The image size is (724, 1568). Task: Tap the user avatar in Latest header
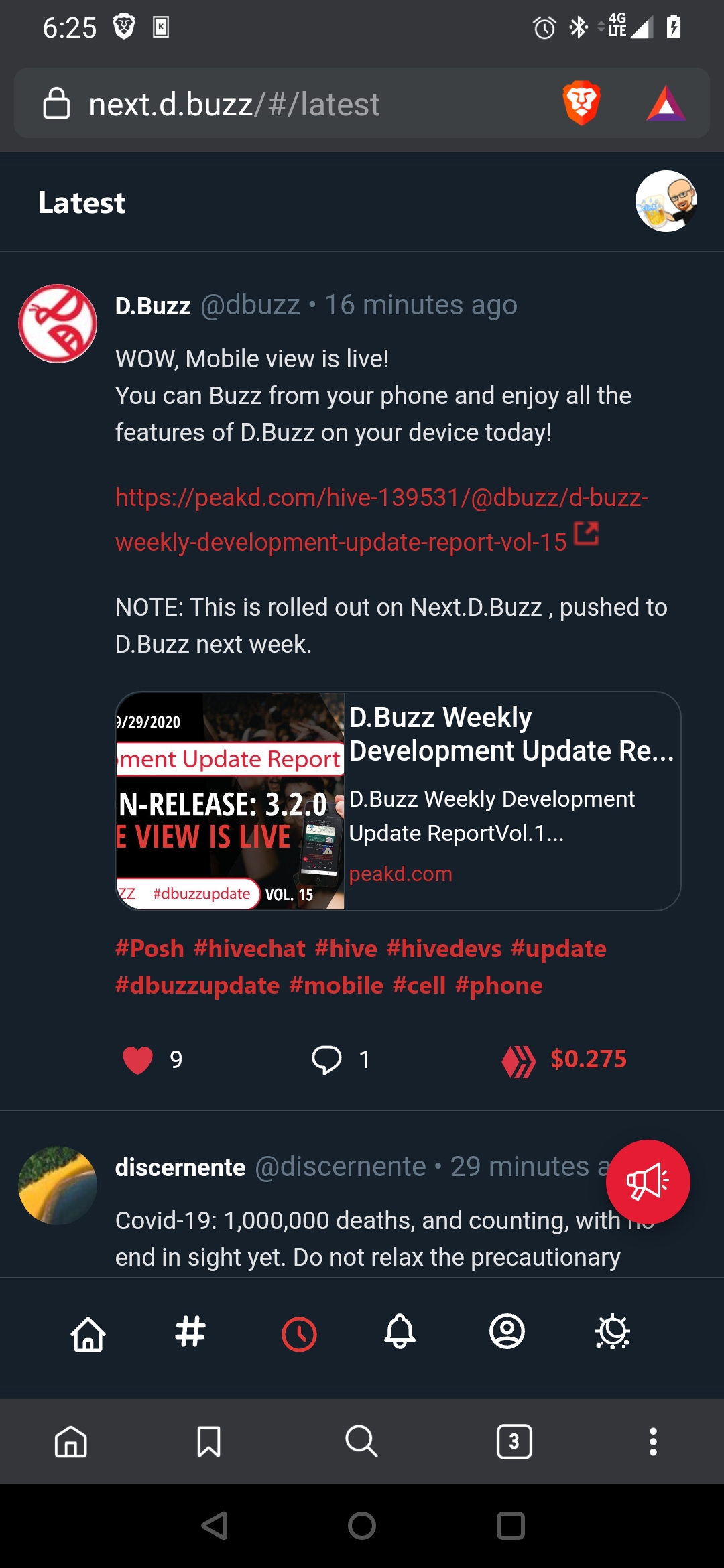point(666,201)
